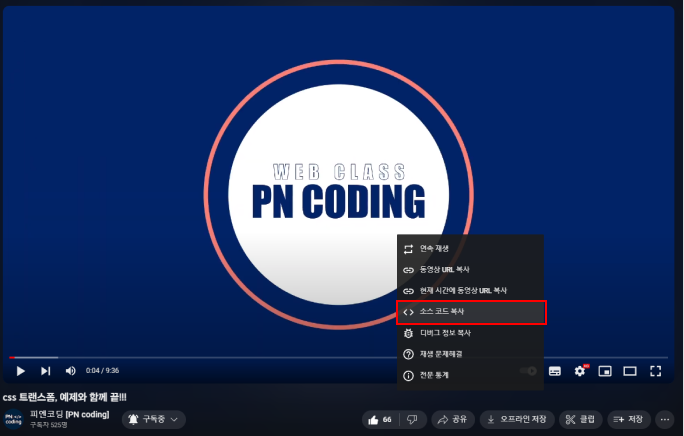Dislike the video
Viewport: 684px width, 436px height.
[412, 420]
